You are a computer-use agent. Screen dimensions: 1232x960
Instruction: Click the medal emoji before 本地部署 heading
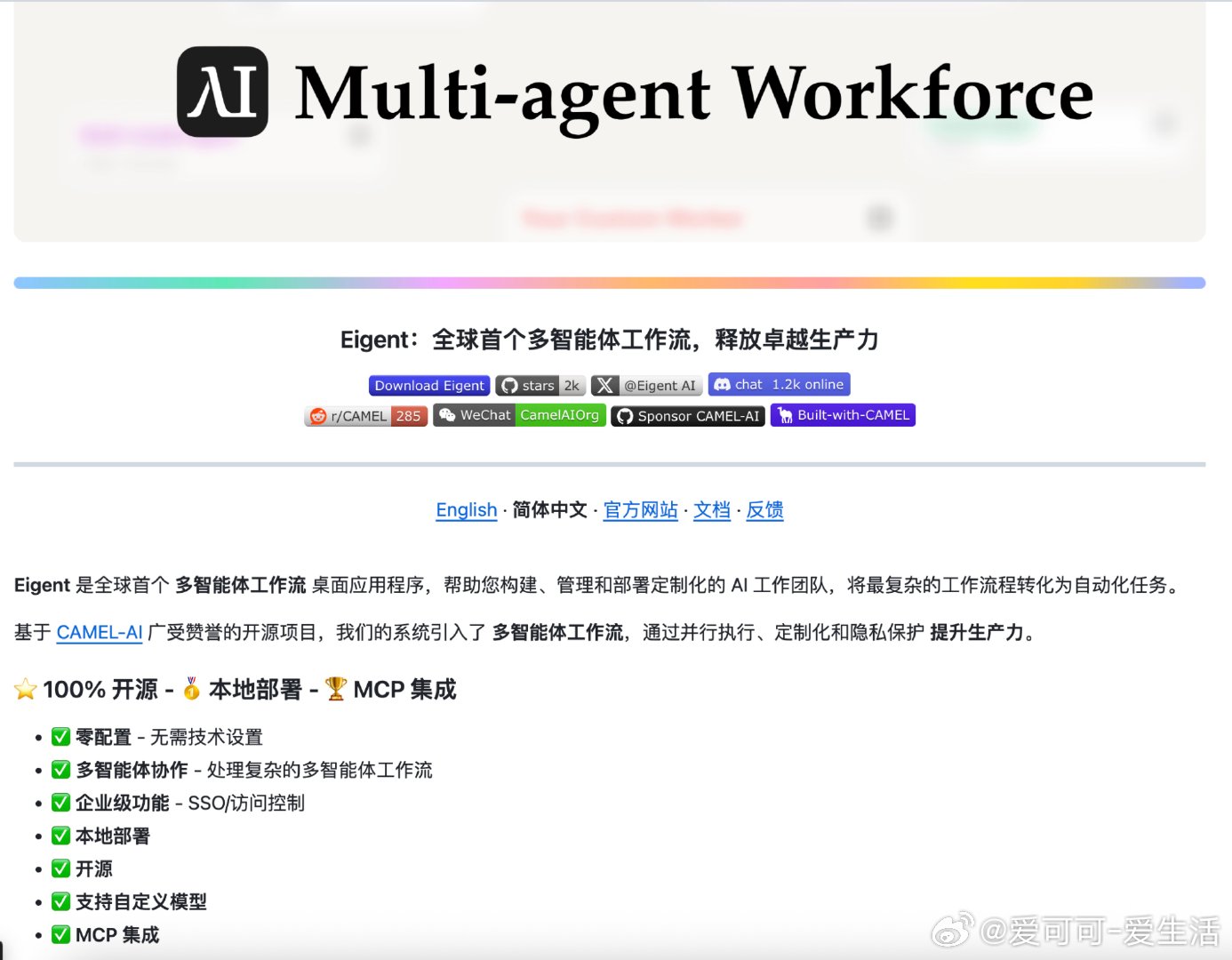191,689
